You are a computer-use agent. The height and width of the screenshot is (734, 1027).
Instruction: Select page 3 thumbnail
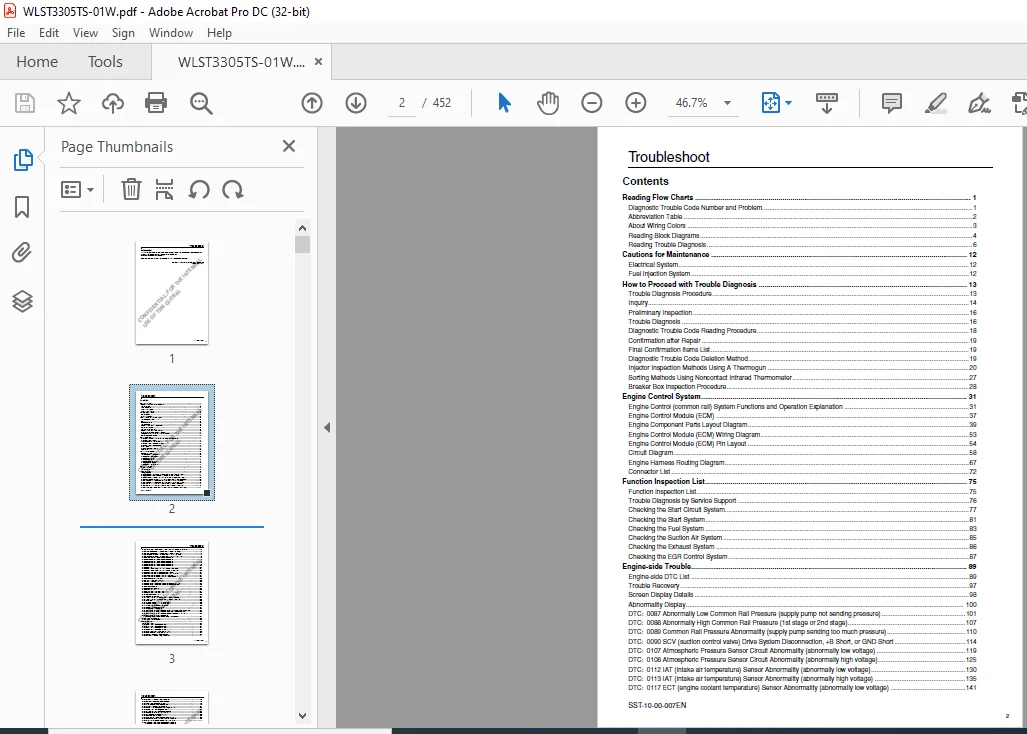pos(172,593)
